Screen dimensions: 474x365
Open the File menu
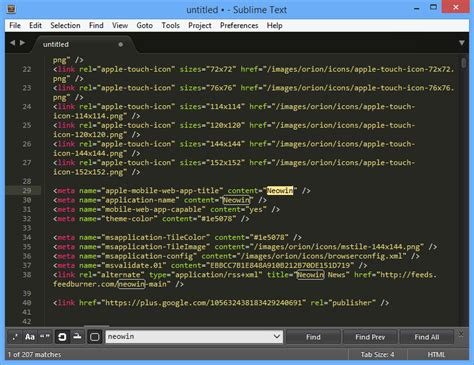pyautogui.click(x=15, y=26)
